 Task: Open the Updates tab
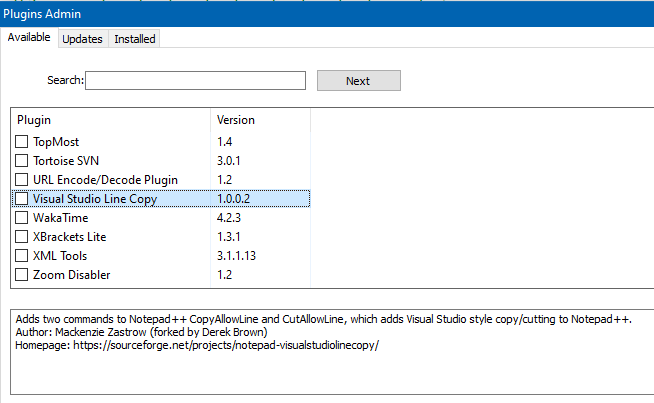tap(83, 39)
